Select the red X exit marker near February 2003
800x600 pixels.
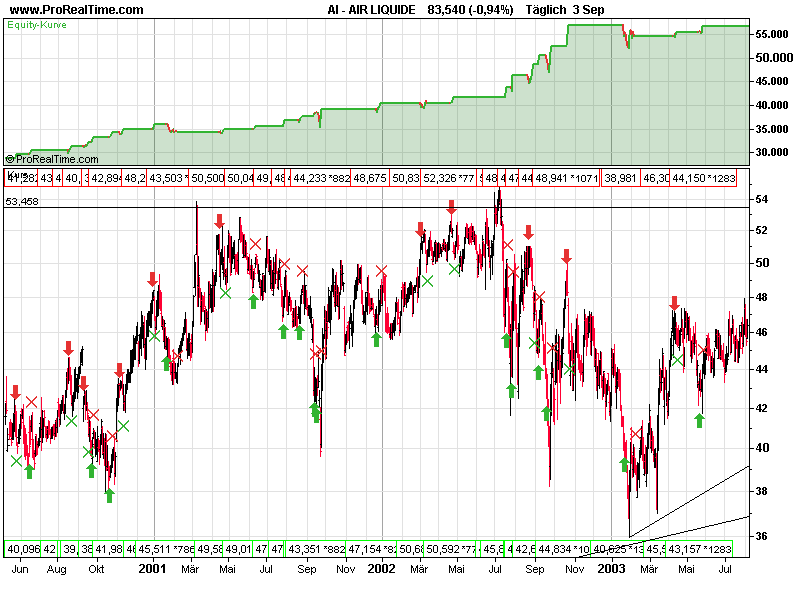click(636, 433)
